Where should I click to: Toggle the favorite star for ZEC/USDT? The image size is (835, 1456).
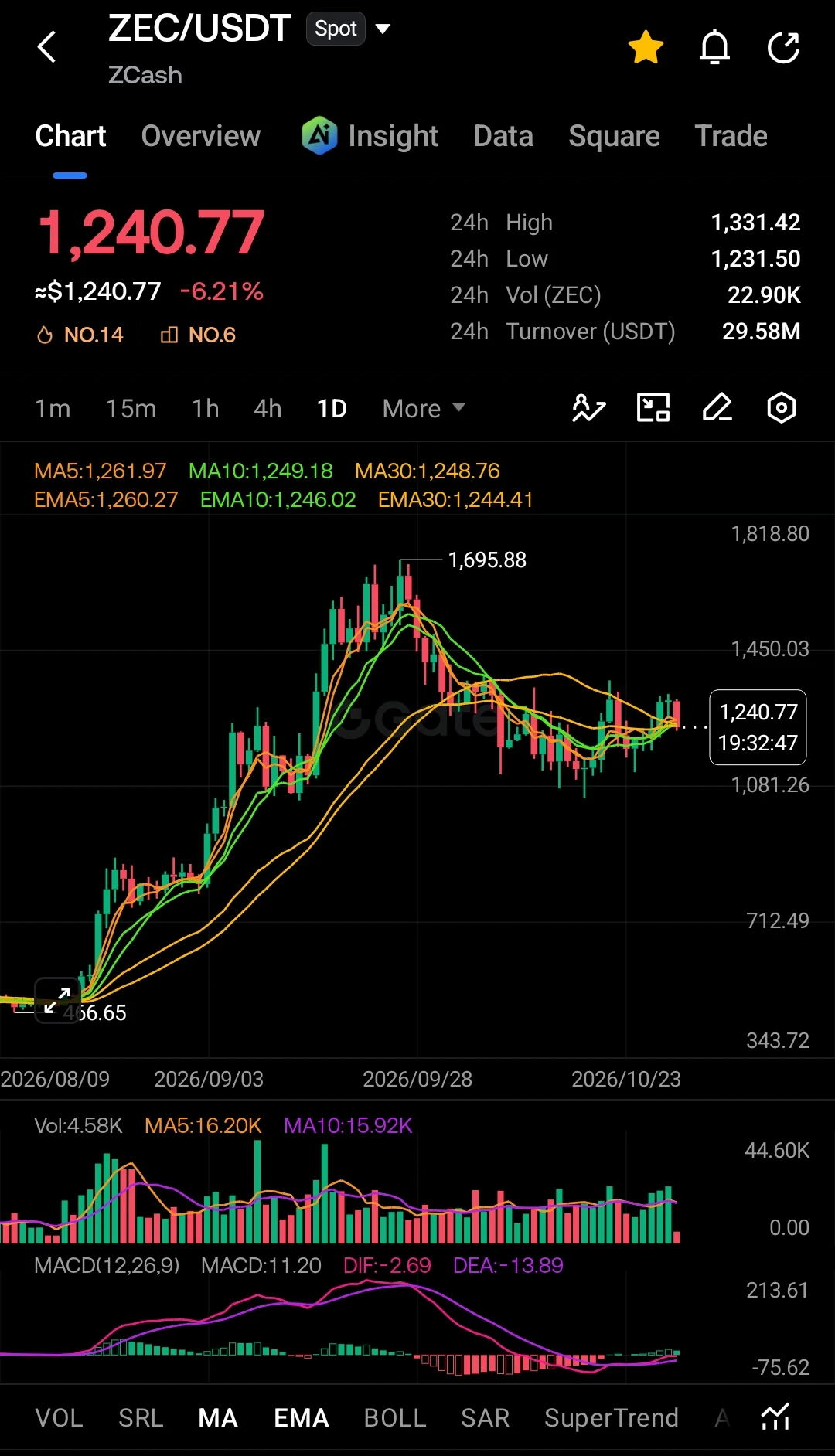(x=646, y=48)
